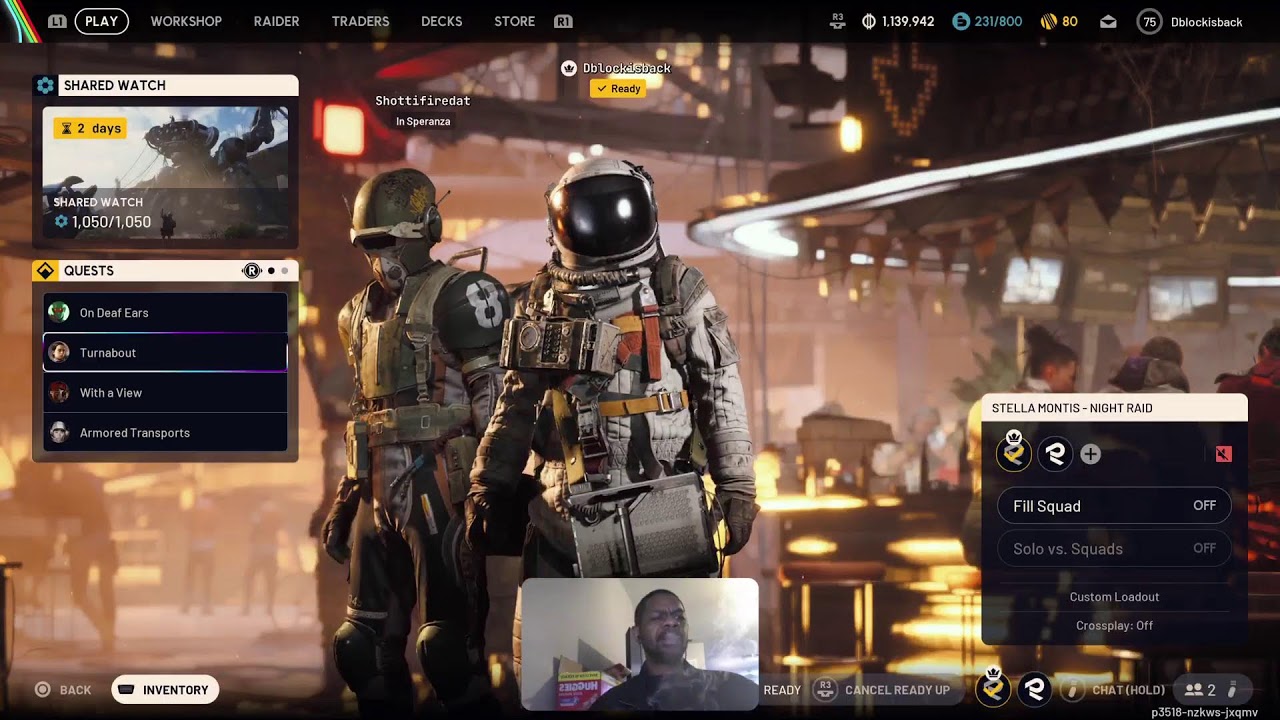Open the Shared Watch event thumbnail
Viewport: 1280px width, 720px height.
[x=165, y=173]
